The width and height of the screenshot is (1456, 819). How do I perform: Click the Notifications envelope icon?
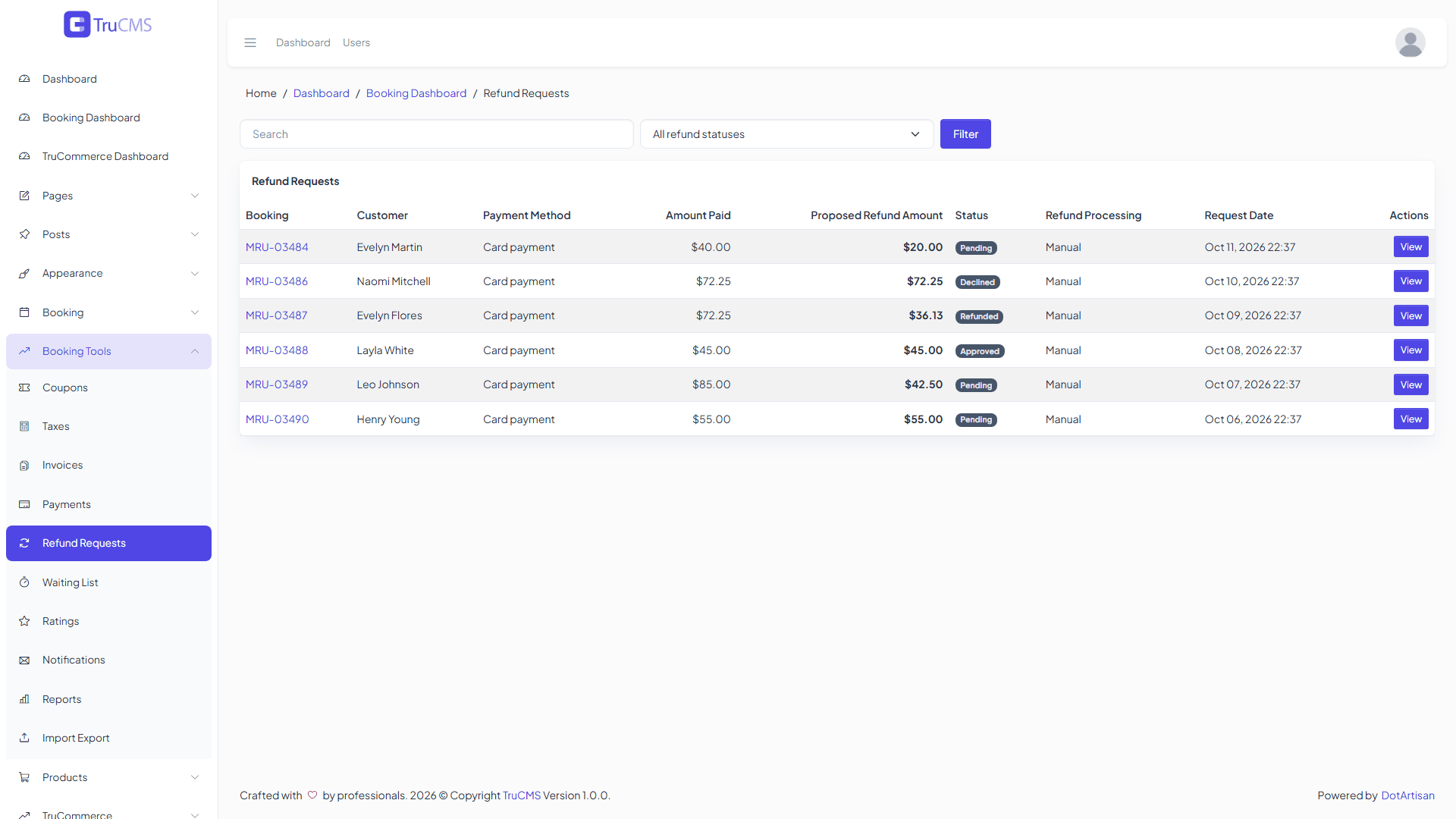click(24, 661)
